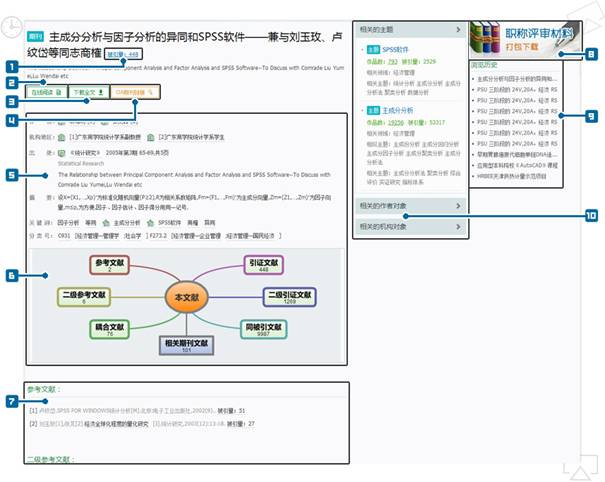Image resolution: width=605 pixels, height=482 pixels.
Task: Open the 同被引文献 node in citation map
Action: pyautogui.click(x=267, y=329)
